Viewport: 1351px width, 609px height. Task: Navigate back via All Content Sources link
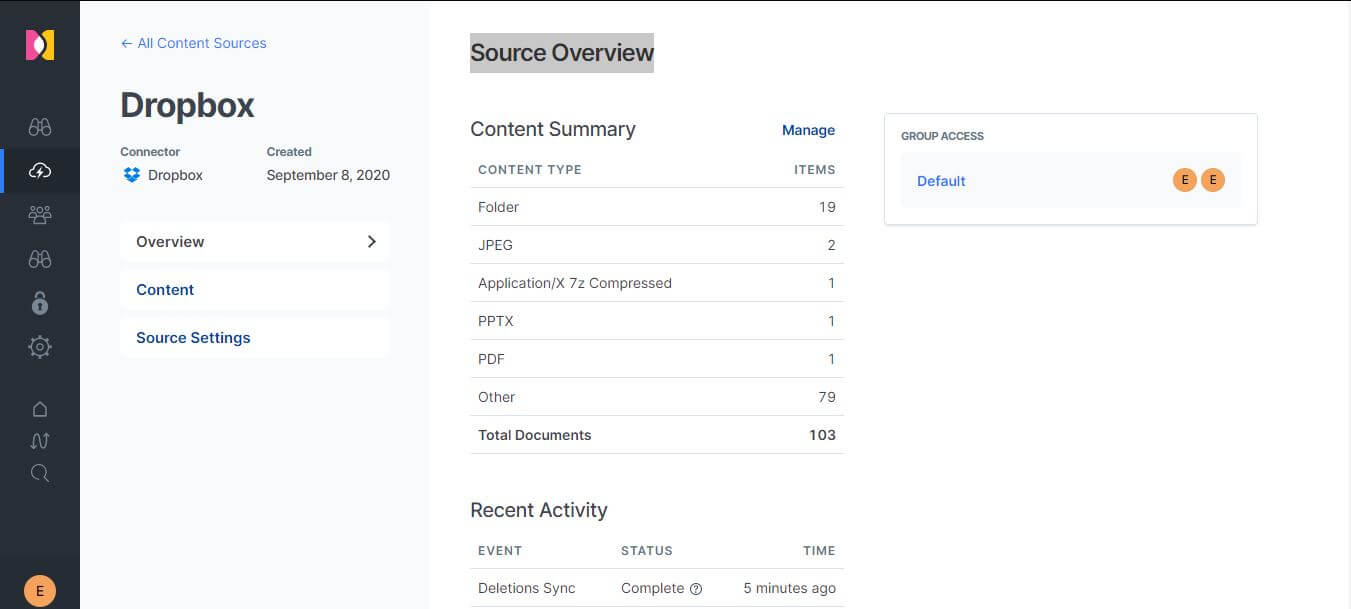coord(193,43)
